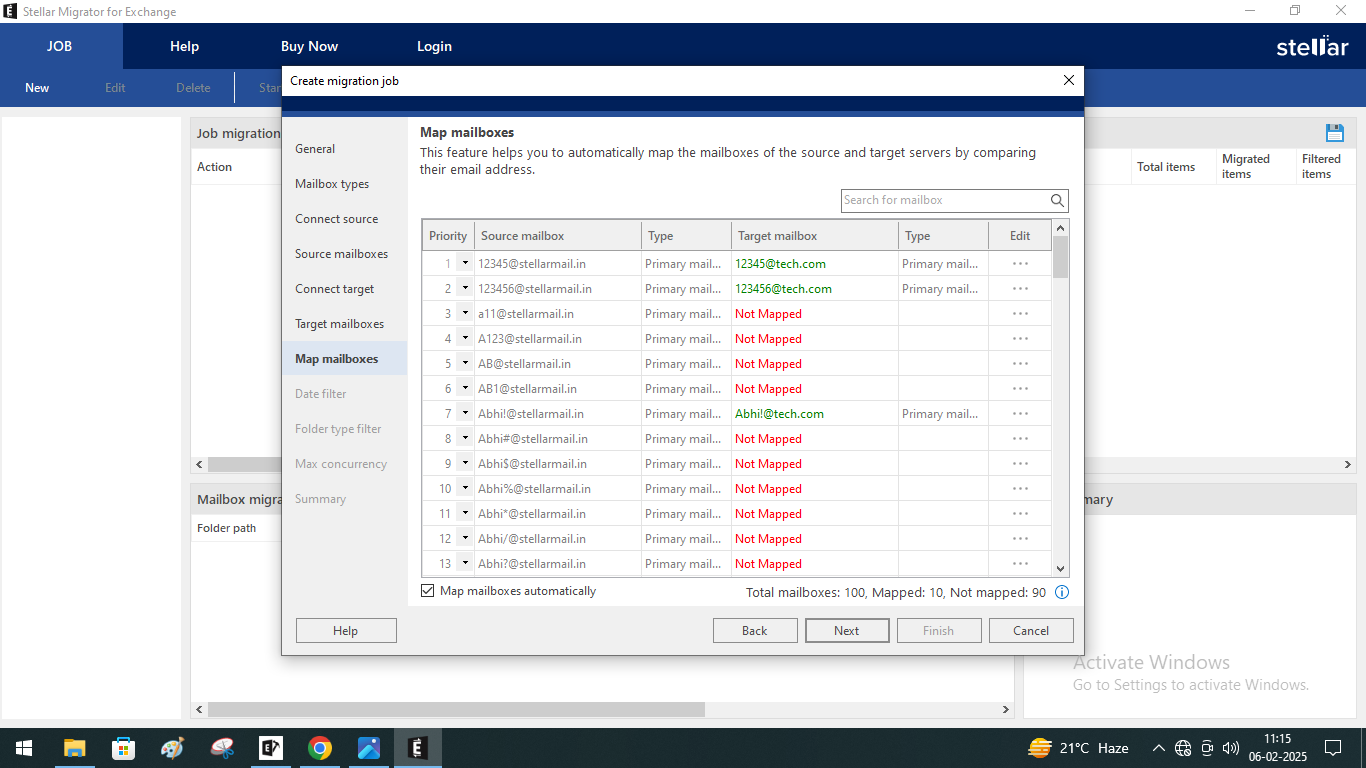Click mapped target 12345@tech.com
The height and width of the screenshot is (768, 1366).
[780, 264]
